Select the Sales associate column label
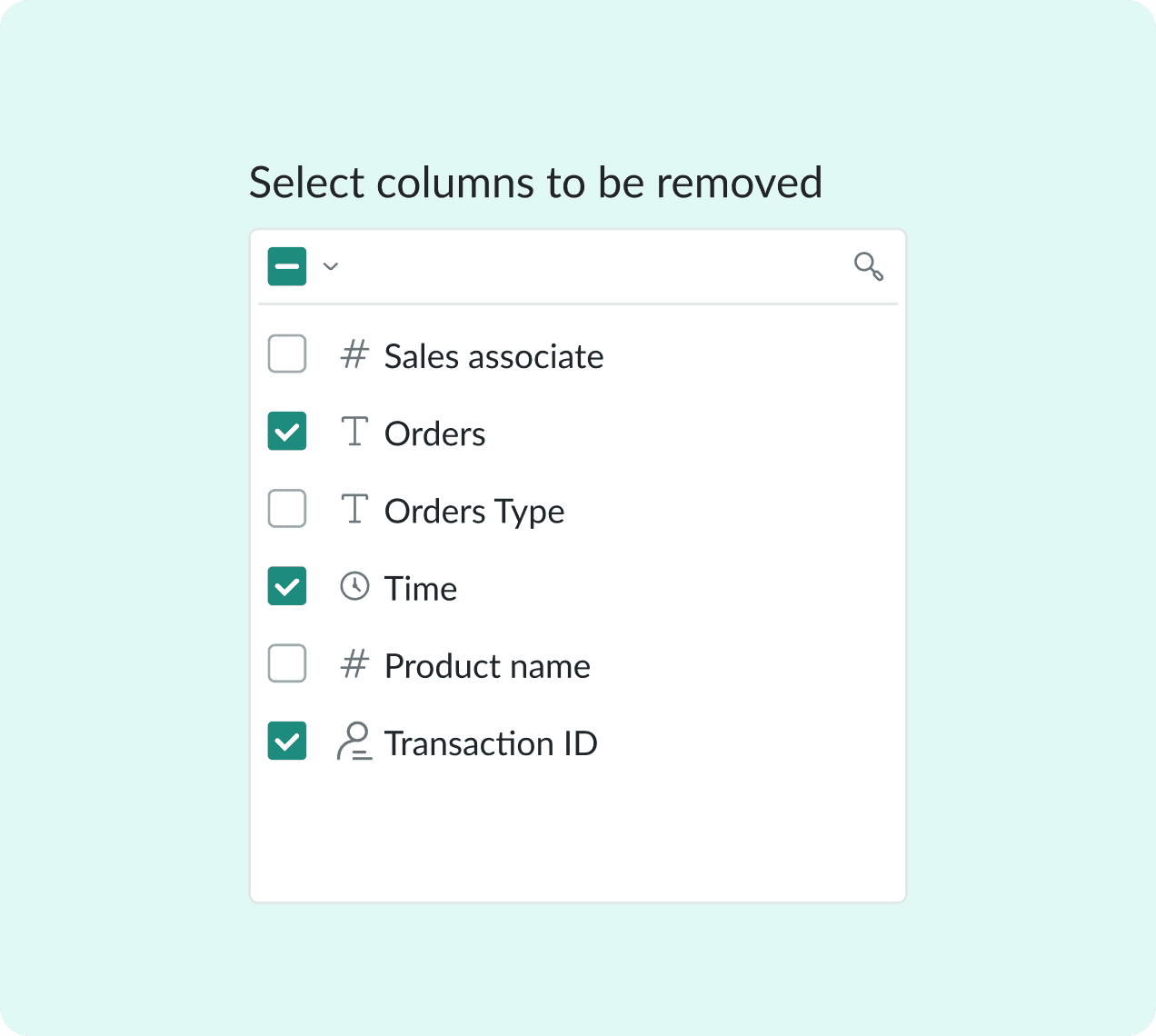The image size is (1156, 1036). 493,356
